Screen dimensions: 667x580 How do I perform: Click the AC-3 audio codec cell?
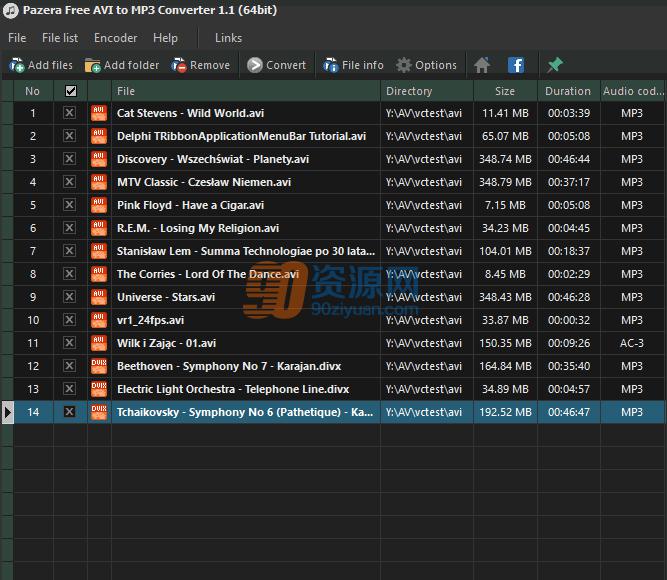point(632,343)
